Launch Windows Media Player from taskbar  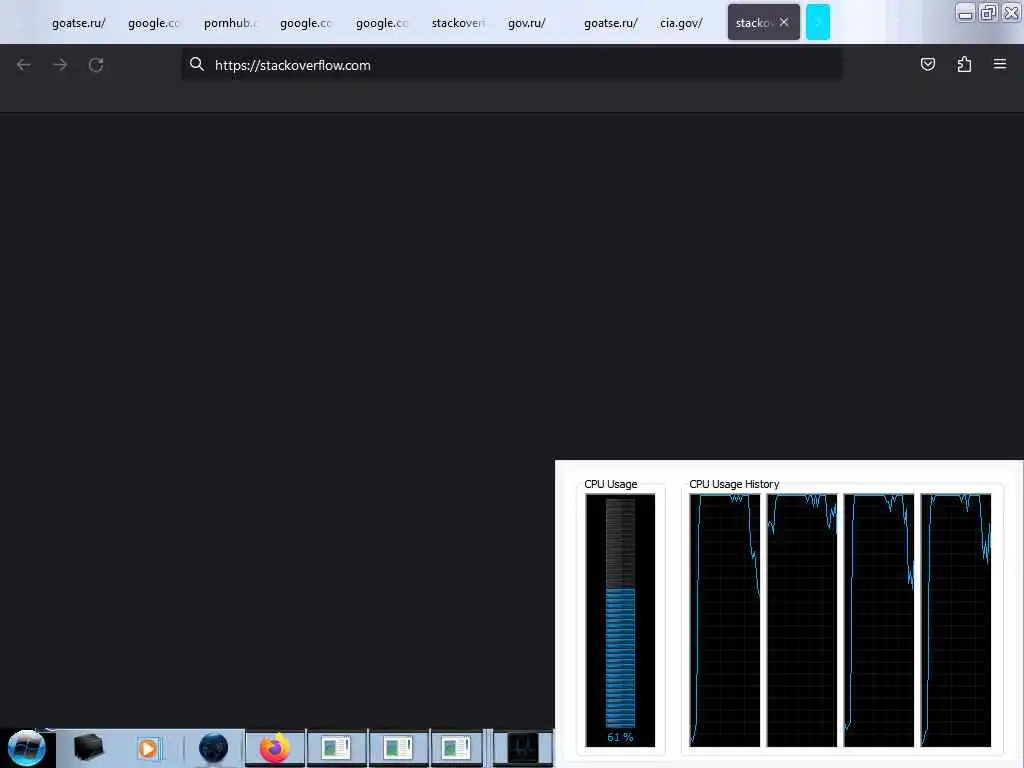[x=148, y=748]
